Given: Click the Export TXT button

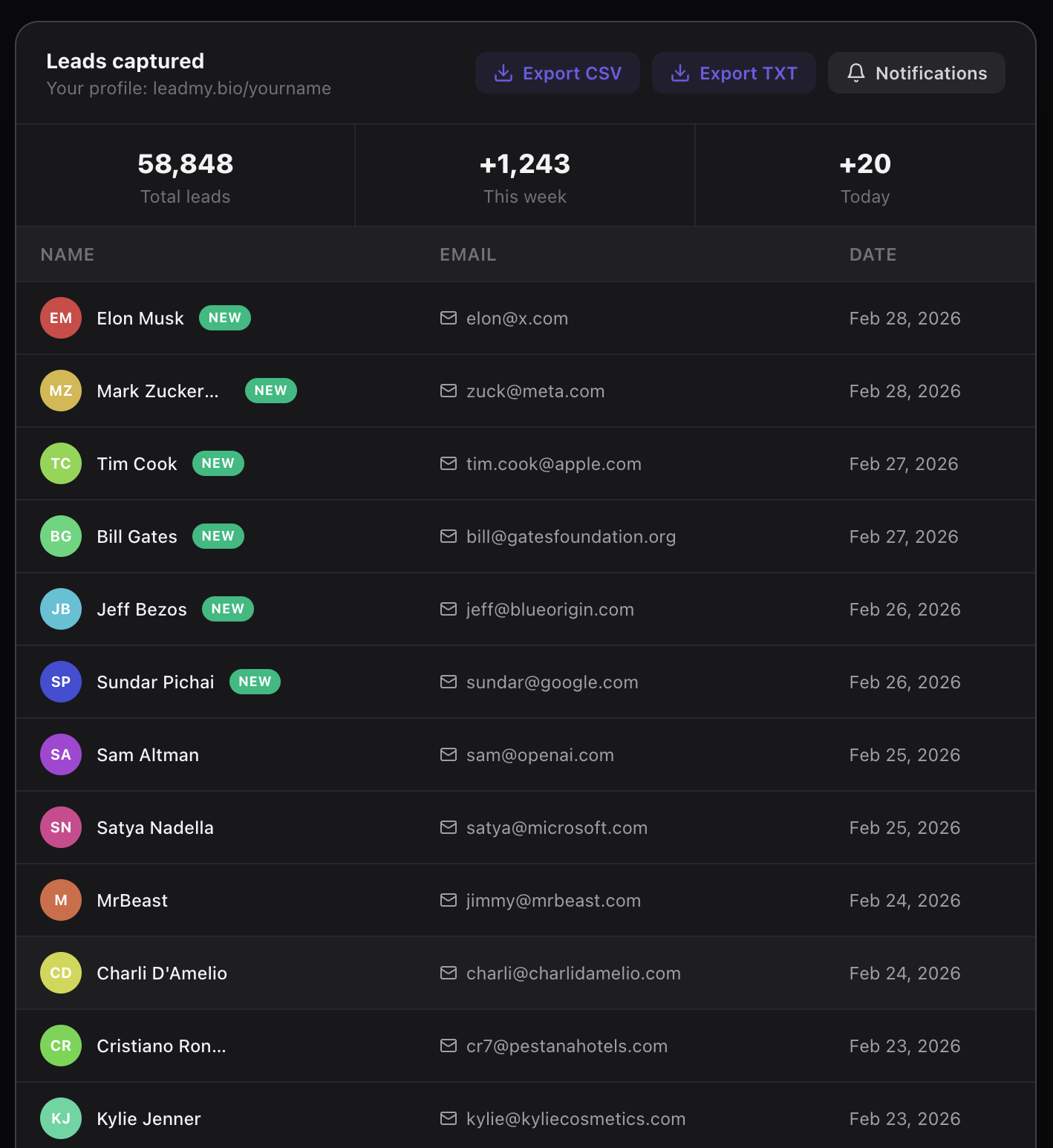Looking at the screenshot, I should [734, 73].
